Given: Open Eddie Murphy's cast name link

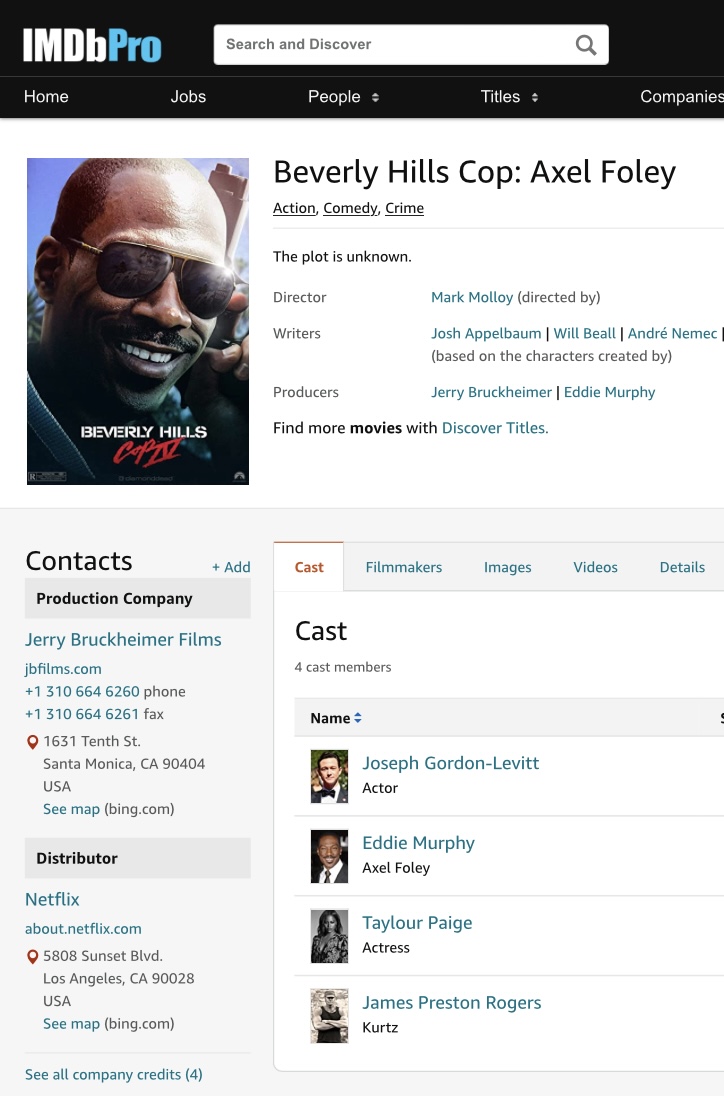Looking at the screenshot, I should (x=419, y=842).
